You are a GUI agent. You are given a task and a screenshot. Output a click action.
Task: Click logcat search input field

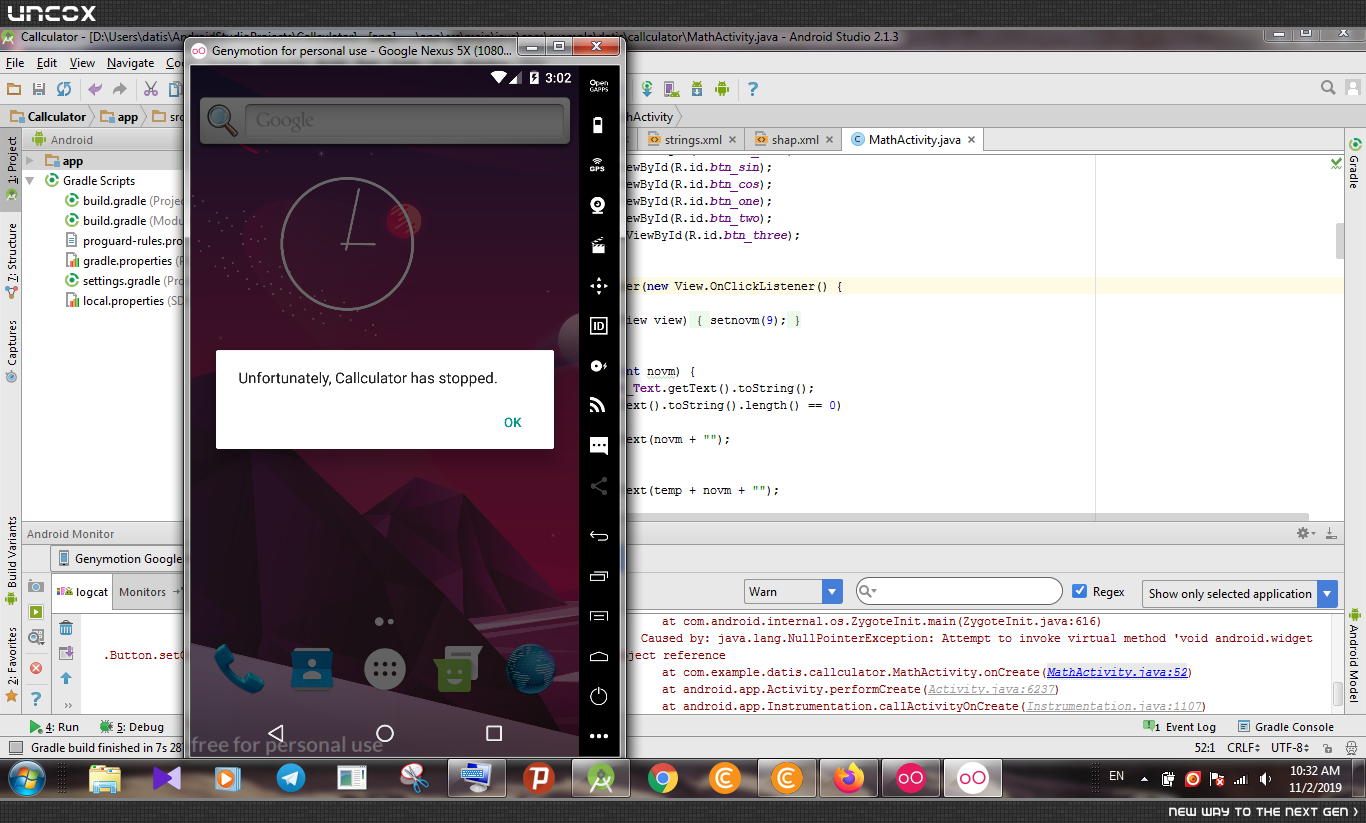pyautogui.click(x=958, y=591)
